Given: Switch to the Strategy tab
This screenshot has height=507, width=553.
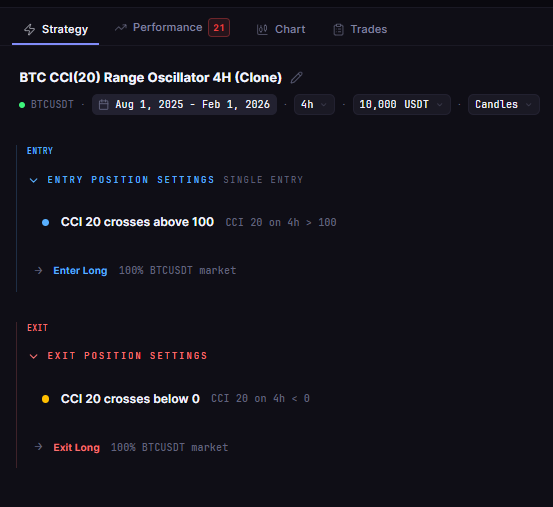Looking at the screenshot, I should coord(56,29).
